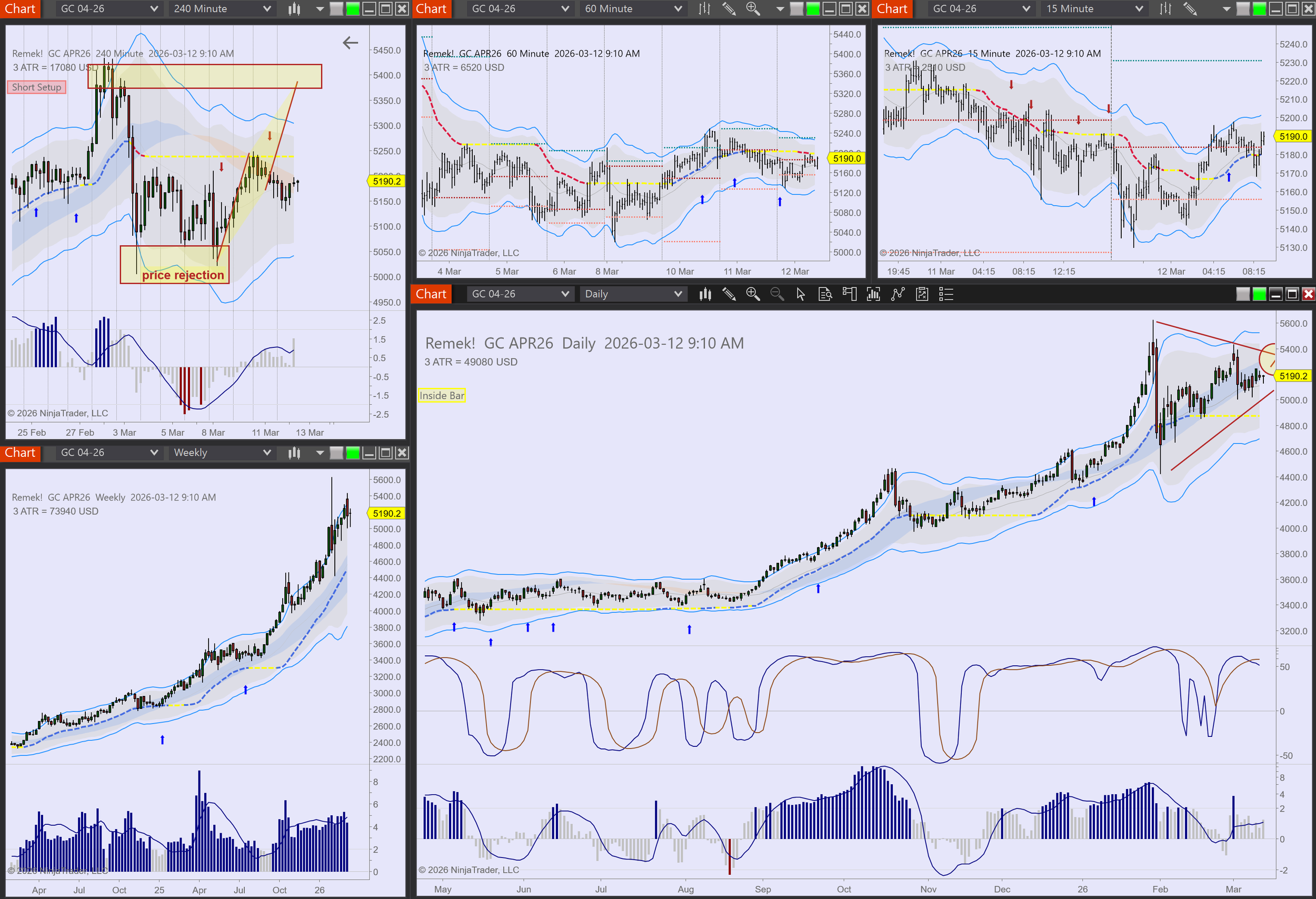The image size is (1316, 899).
Task: Open Data Box icon in Daily chart toolbar
Action: 825,294
